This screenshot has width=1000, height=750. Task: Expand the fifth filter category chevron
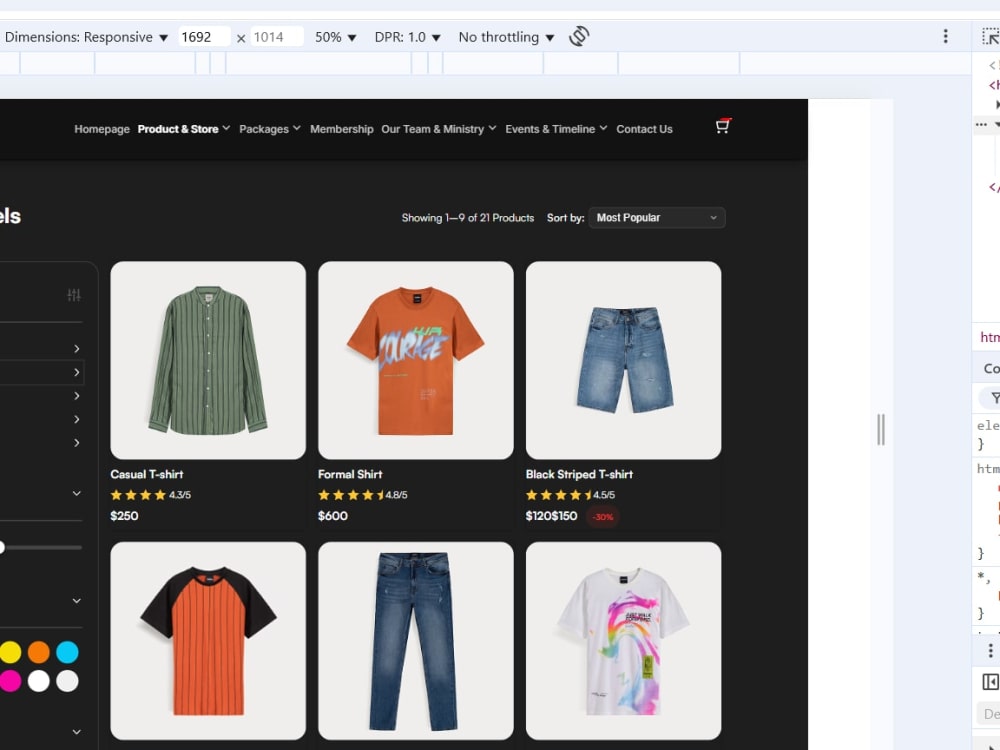tap(77, 443)
